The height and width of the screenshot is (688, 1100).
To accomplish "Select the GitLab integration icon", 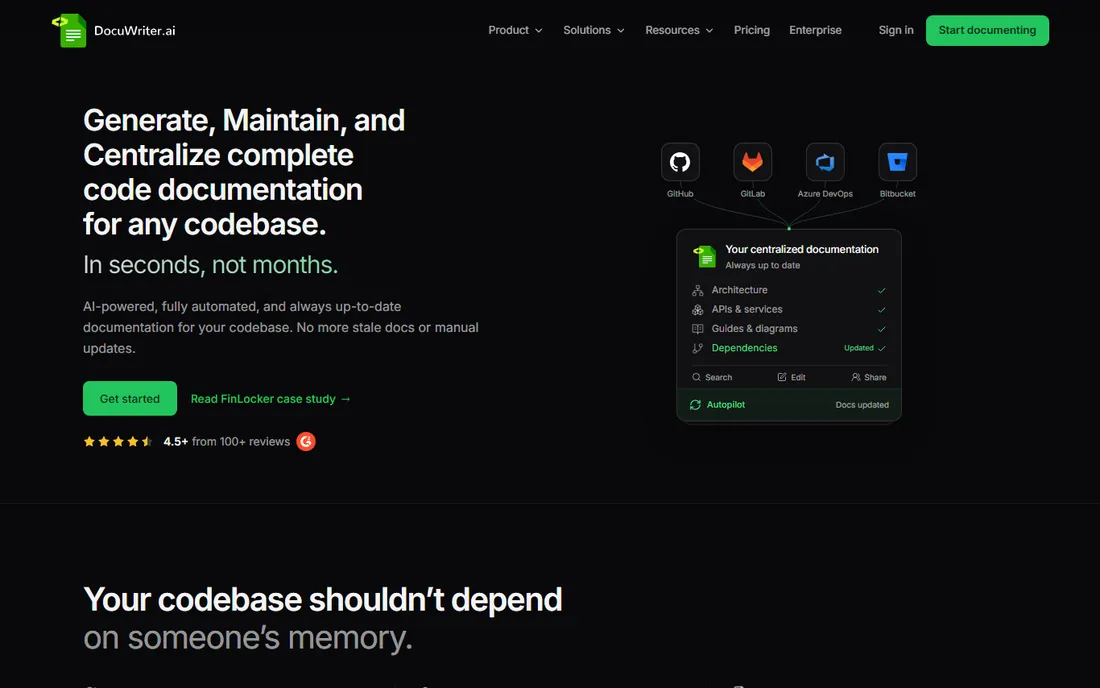I will (752, 162).
